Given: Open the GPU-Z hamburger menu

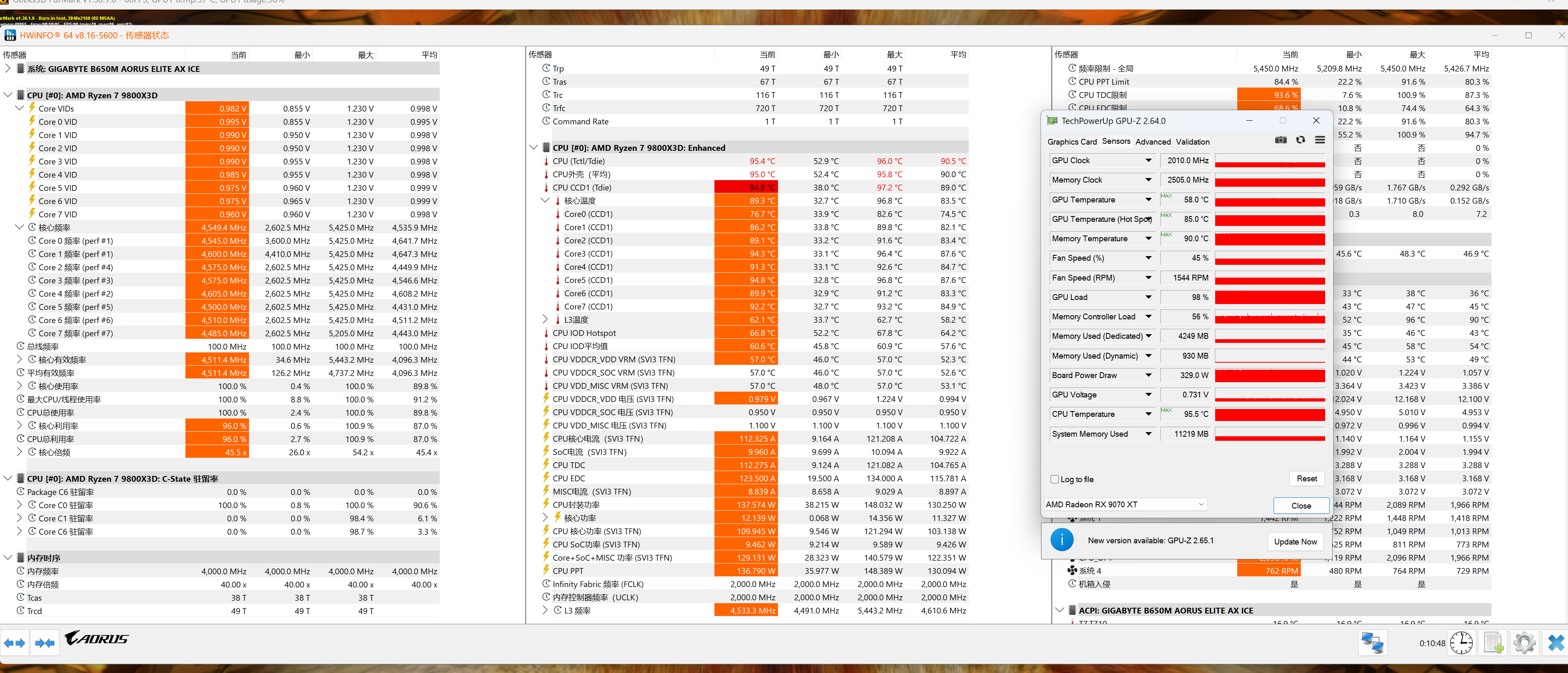Looking at the screenshot, I should coord(1320,140).
